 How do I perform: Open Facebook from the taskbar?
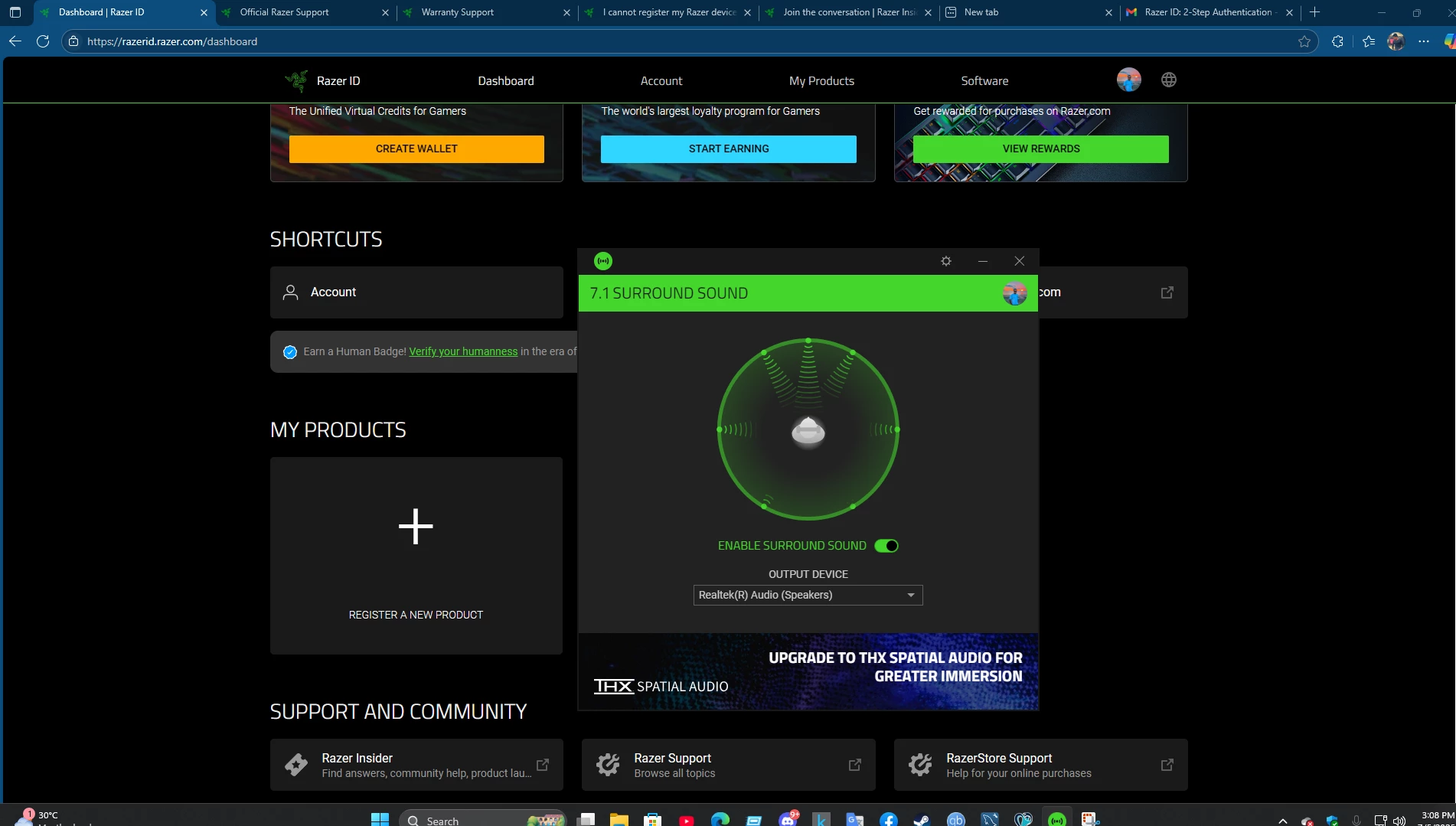pyautogui.click(x=889, y=820)
